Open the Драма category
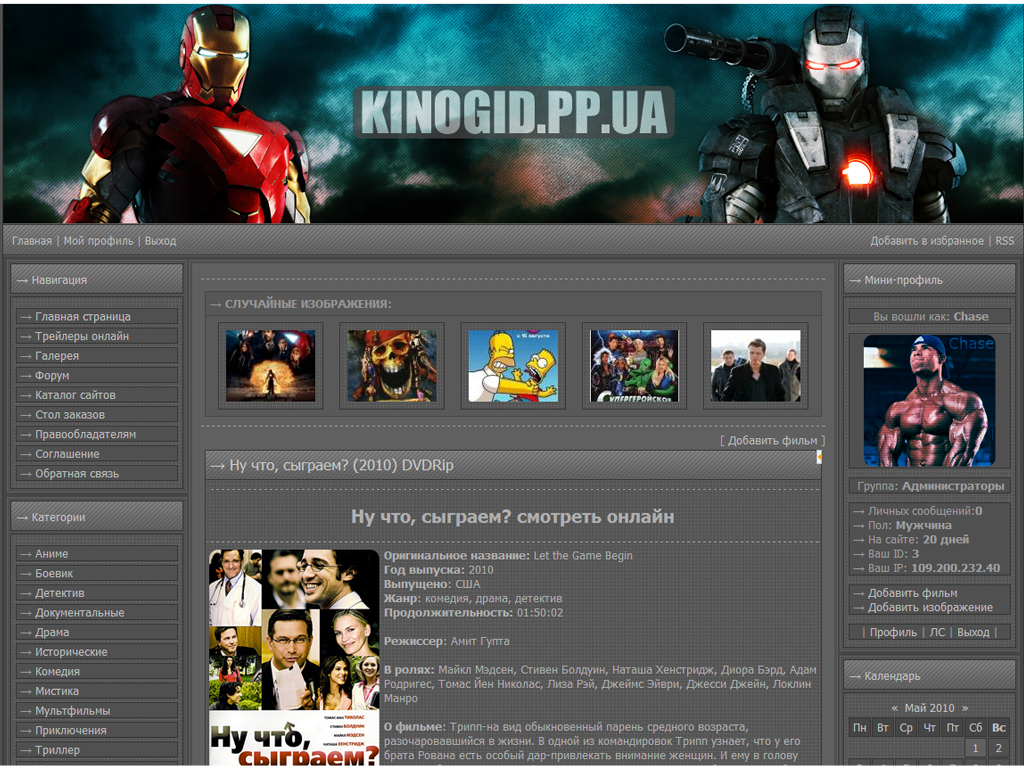 [x=97, y=632]
